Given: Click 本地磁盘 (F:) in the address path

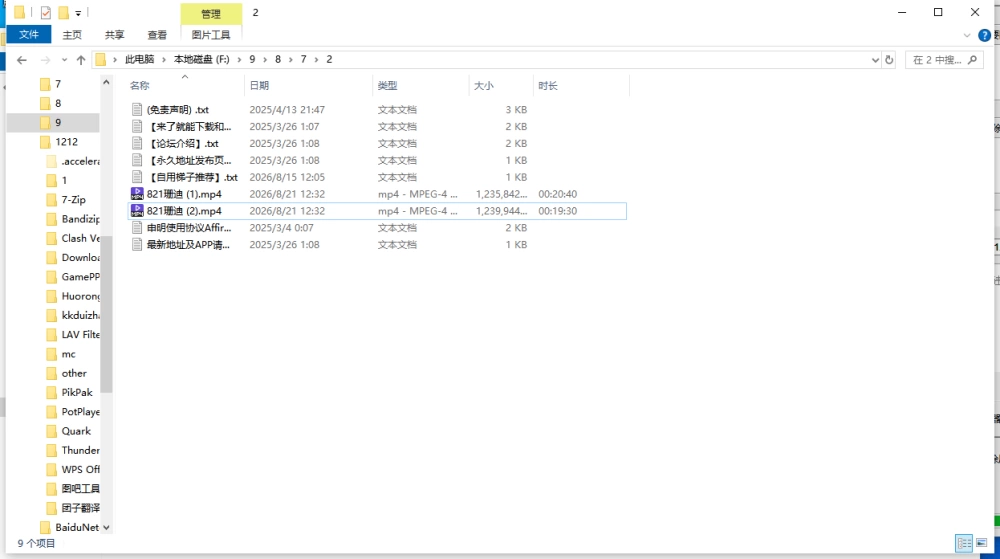Looking at the screenshot, I should coord(202,59).
